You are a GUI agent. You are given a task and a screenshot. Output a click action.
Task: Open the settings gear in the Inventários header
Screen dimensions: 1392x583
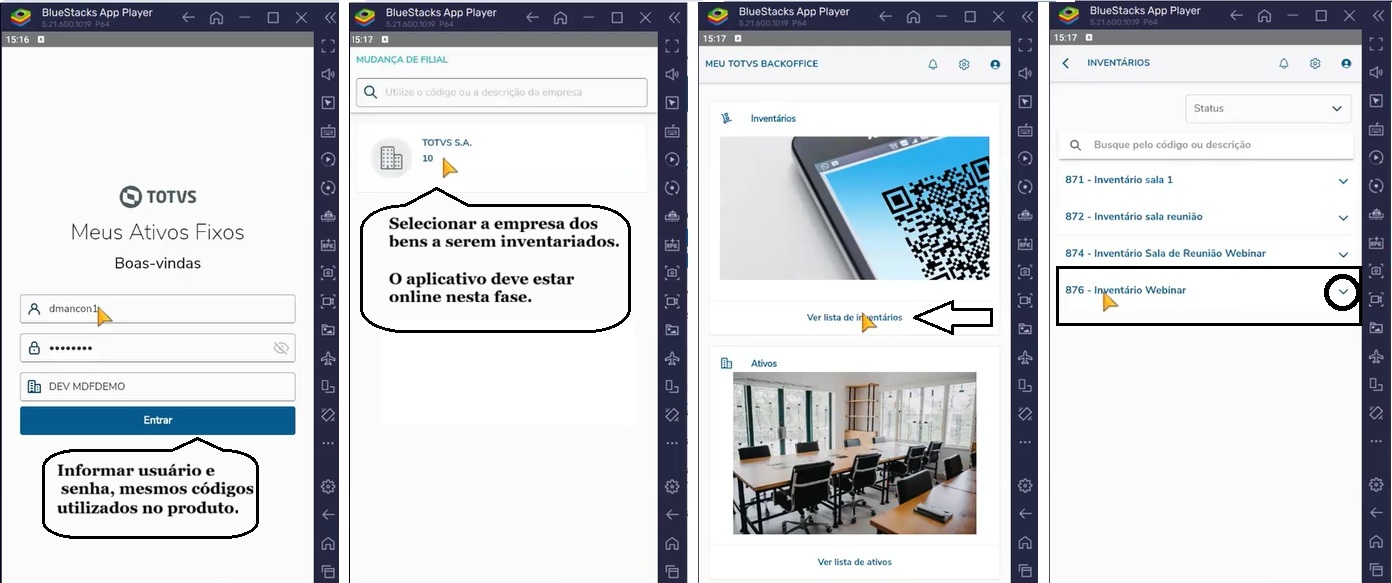tap(1315, 63)
